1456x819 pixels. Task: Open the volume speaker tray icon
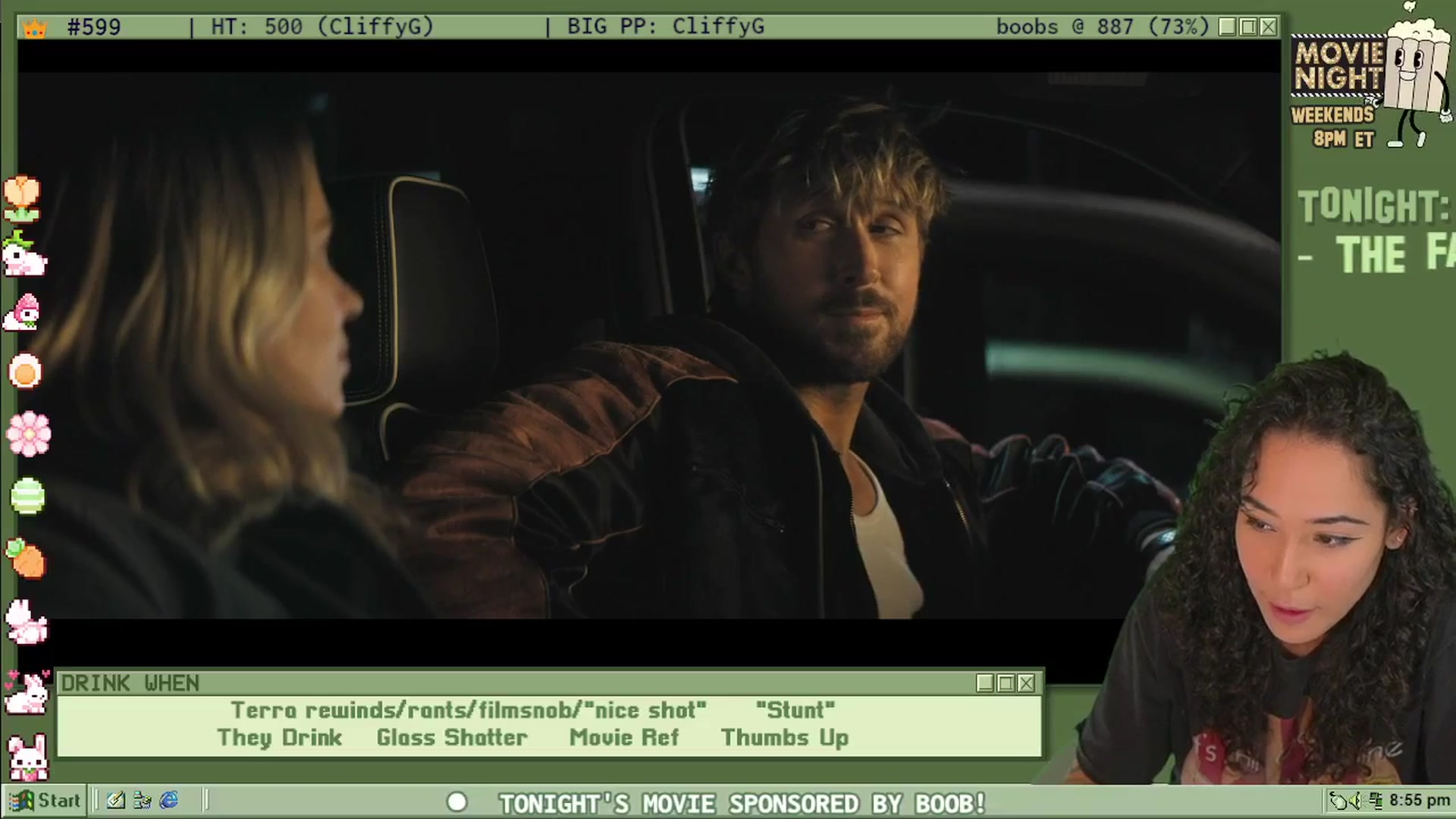coord(1355,801)
